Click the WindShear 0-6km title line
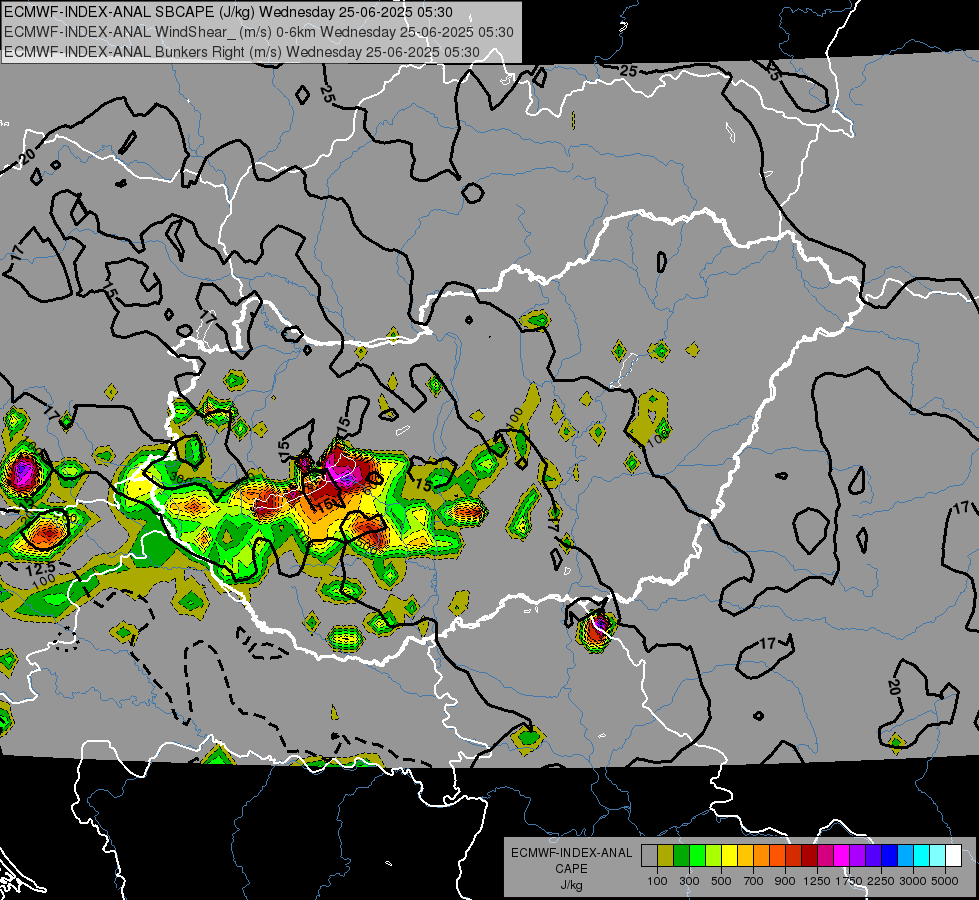Viewport: 979px width, 900px height. tap(258, 32)
